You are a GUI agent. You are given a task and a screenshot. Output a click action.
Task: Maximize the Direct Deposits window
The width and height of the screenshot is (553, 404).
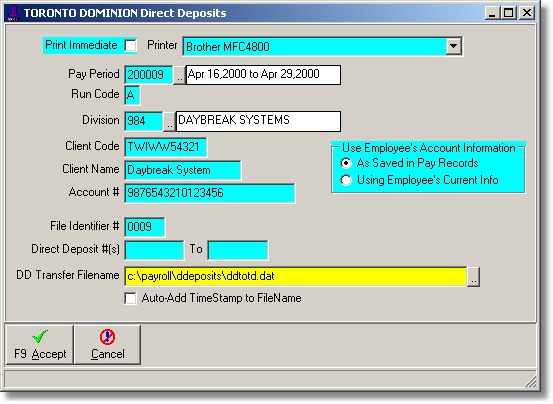click(509, 13)
